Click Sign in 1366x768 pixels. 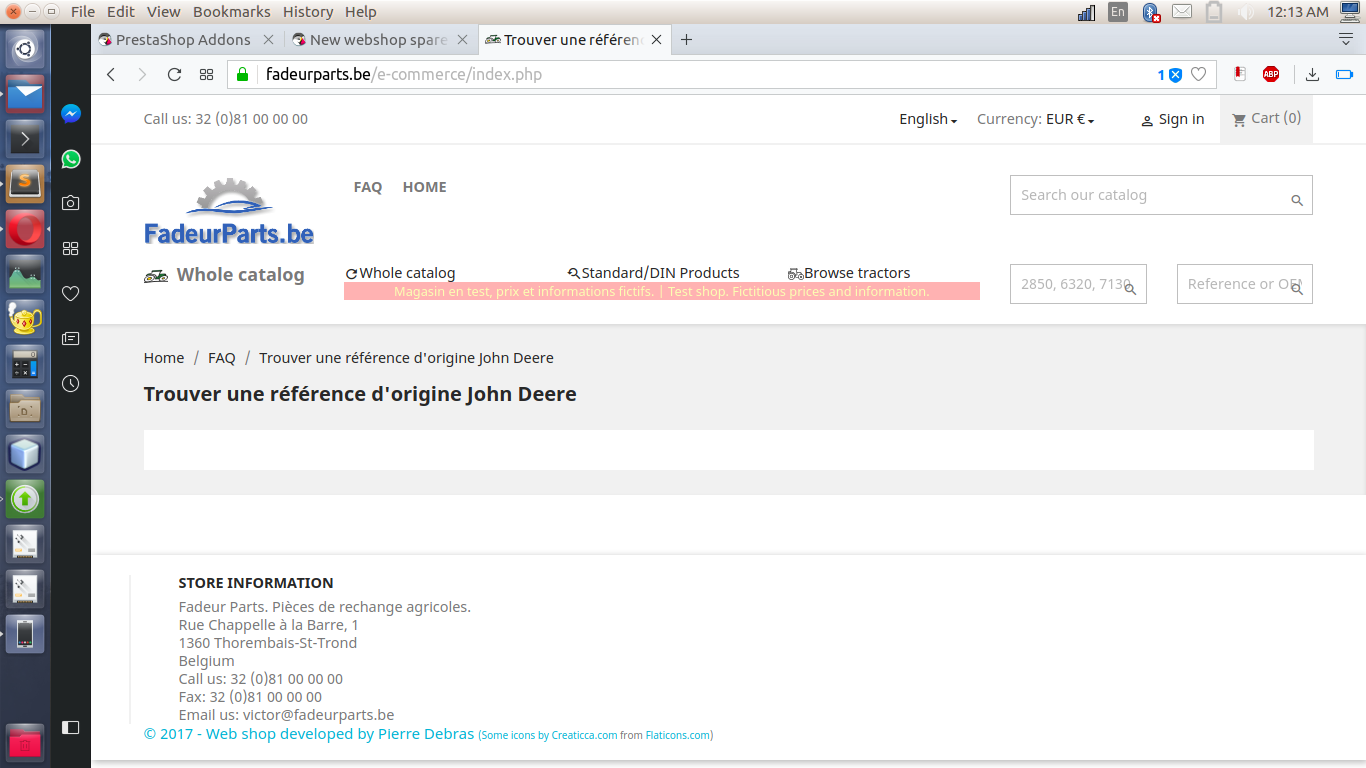tap(1172, 120)
